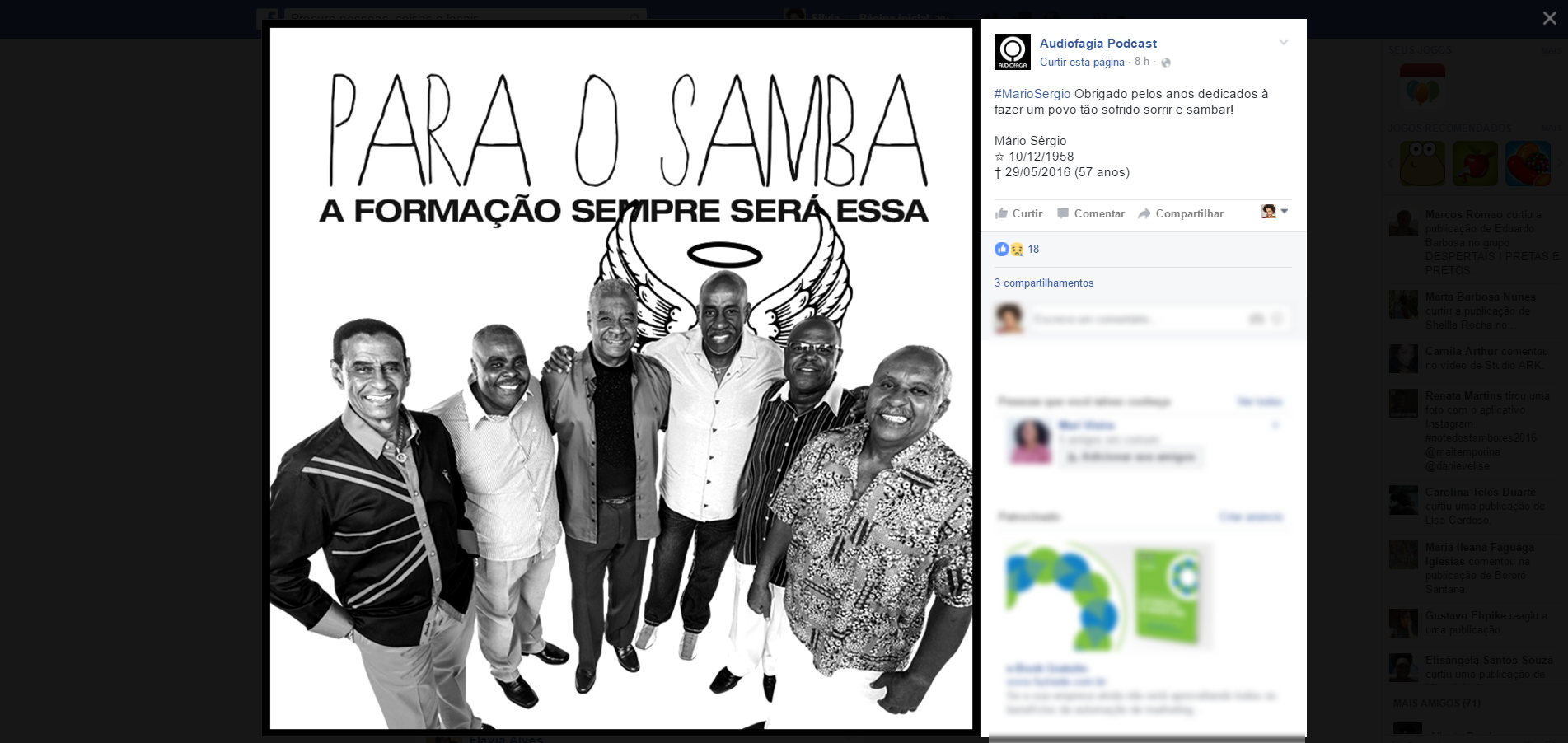Click the thumbs-up Curtir icon
Viewport: 1568px width, 743px height.
click(x=1001, y=213)
